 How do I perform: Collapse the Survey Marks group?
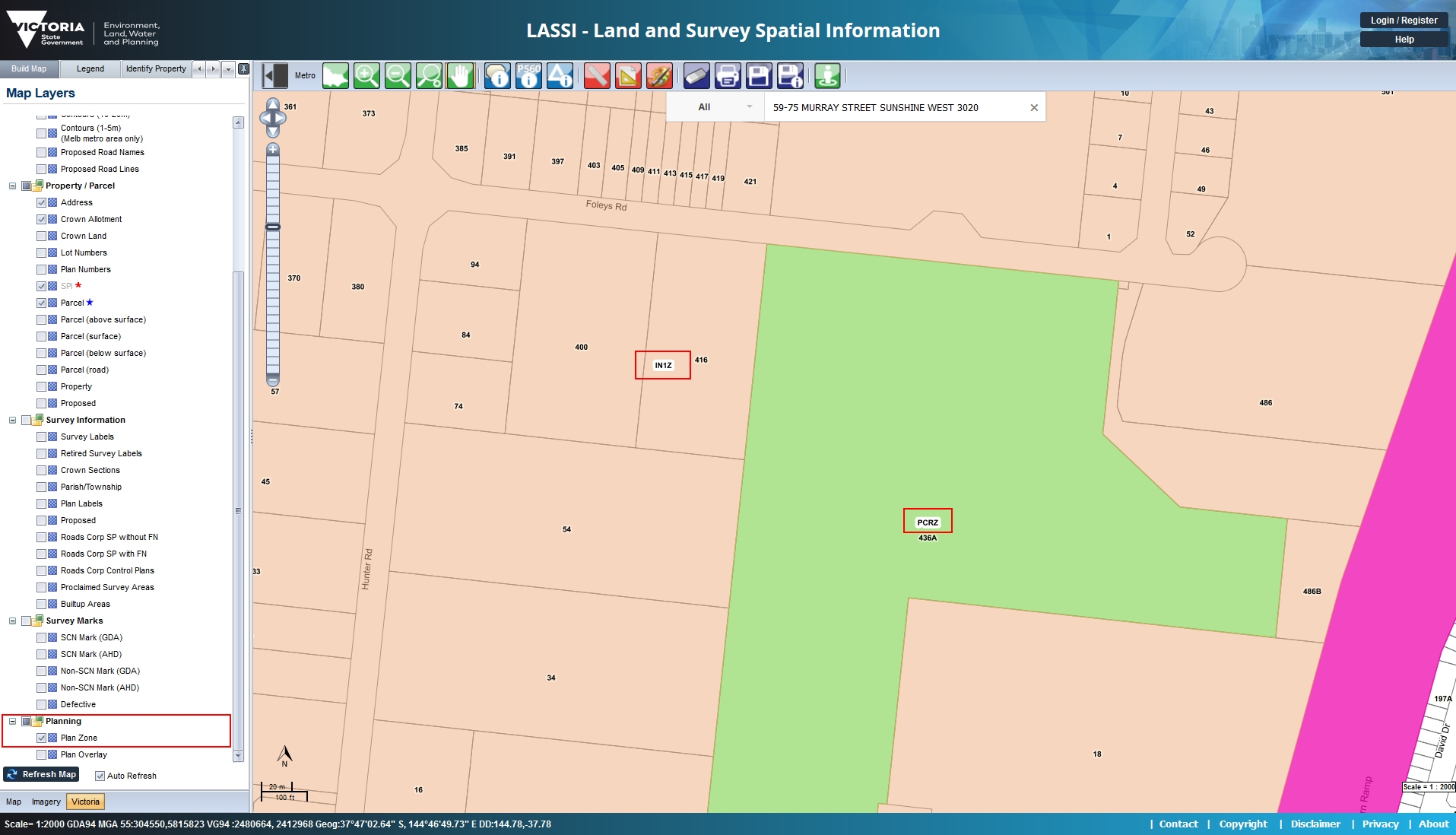[x=12, y=621]
